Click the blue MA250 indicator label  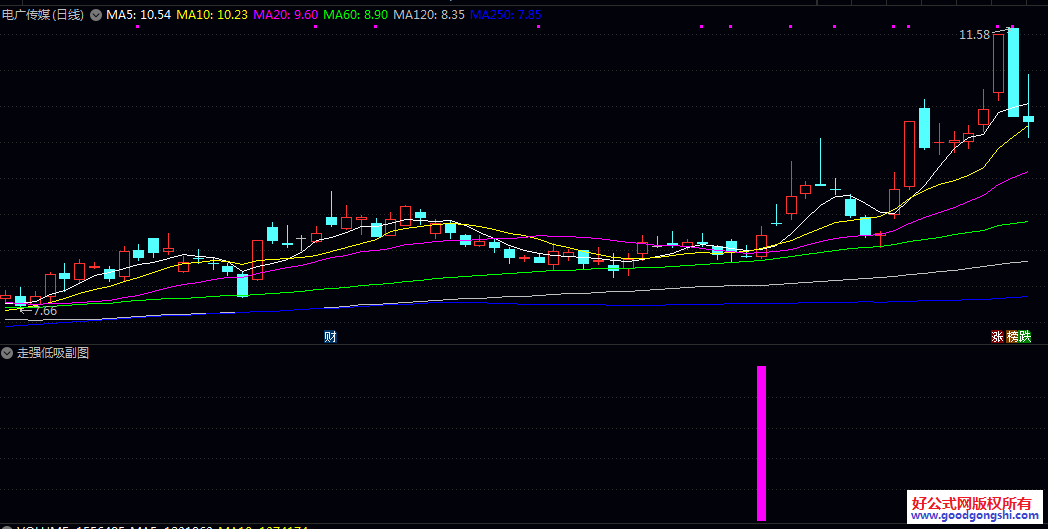coord(505,15)
